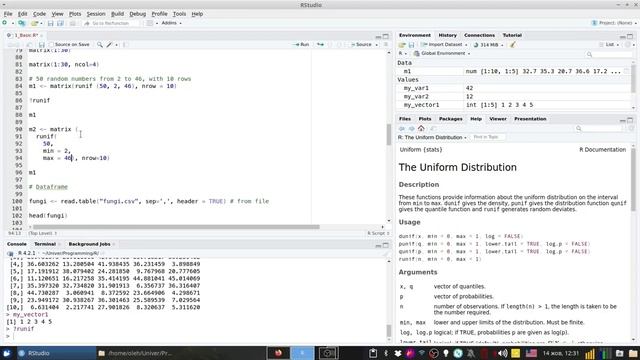Image resolution: width=640 pixels, height=360 pixels.
Task: Save workspace in the Environment pane
Action: tap(411, 44)
